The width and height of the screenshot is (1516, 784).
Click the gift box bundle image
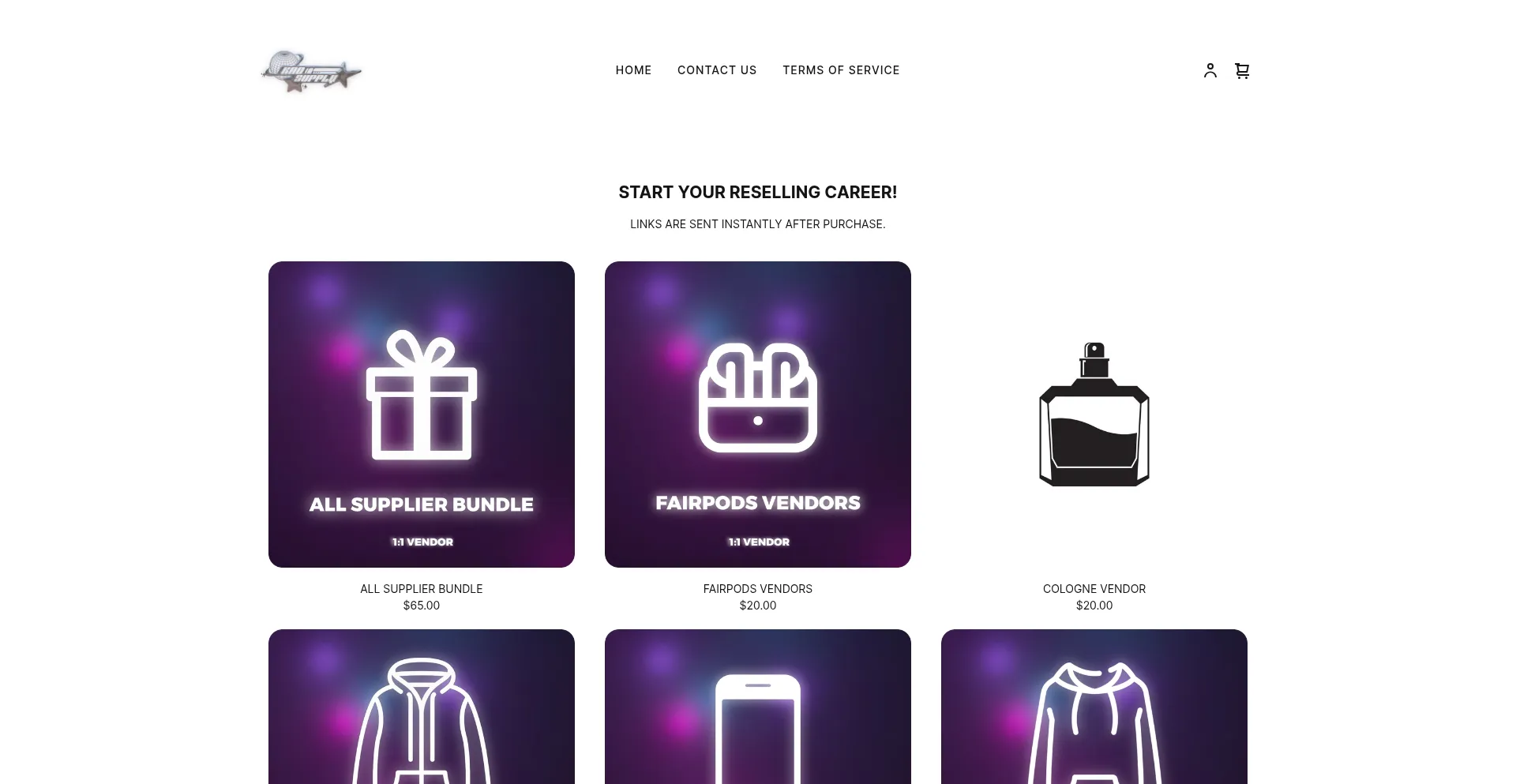pyautogui.click(x=422, y=415)
